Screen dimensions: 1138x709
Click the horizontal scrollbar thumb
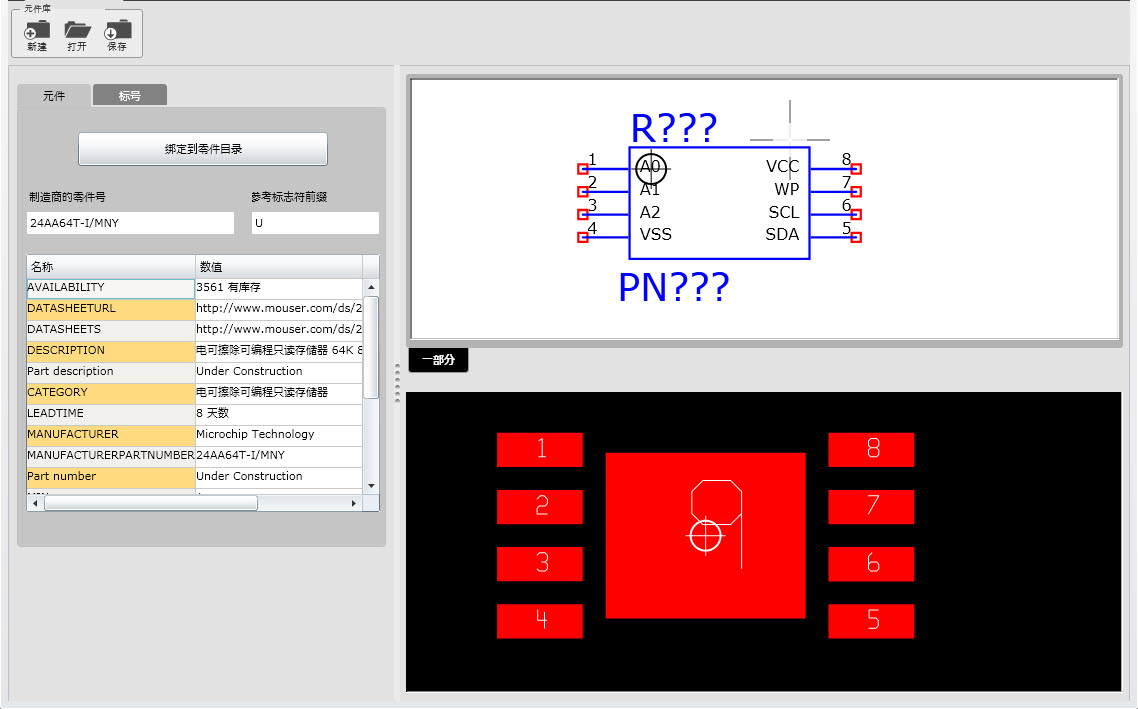pos(151,503)
